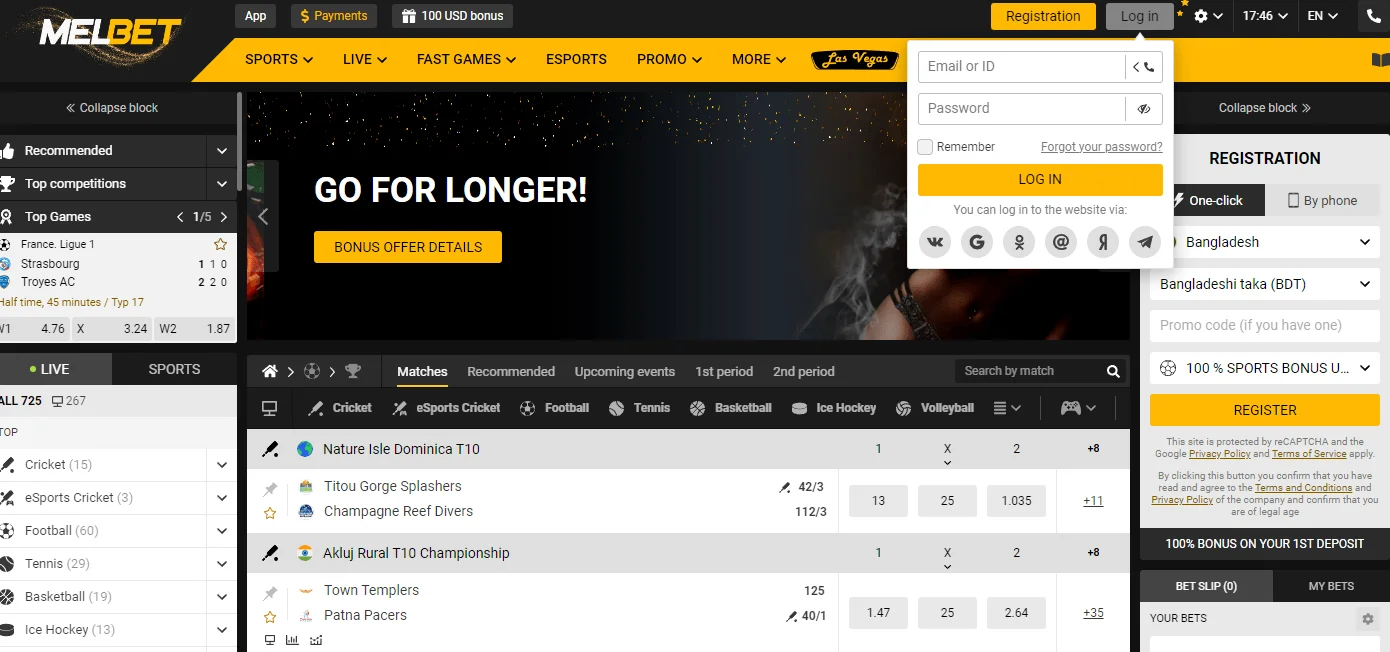The width and height of the screenshot is (1390, 652).
Task: Open the settings gear in header
Action: click(x=1201, y=16)
